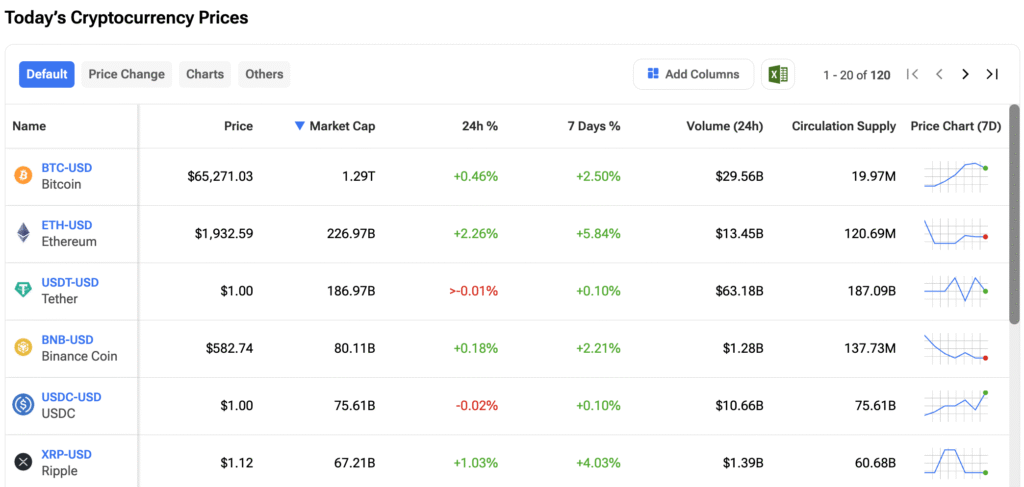Open the ETH-USD link
This screenshot has width=1024, height=487.
[67, 225]
